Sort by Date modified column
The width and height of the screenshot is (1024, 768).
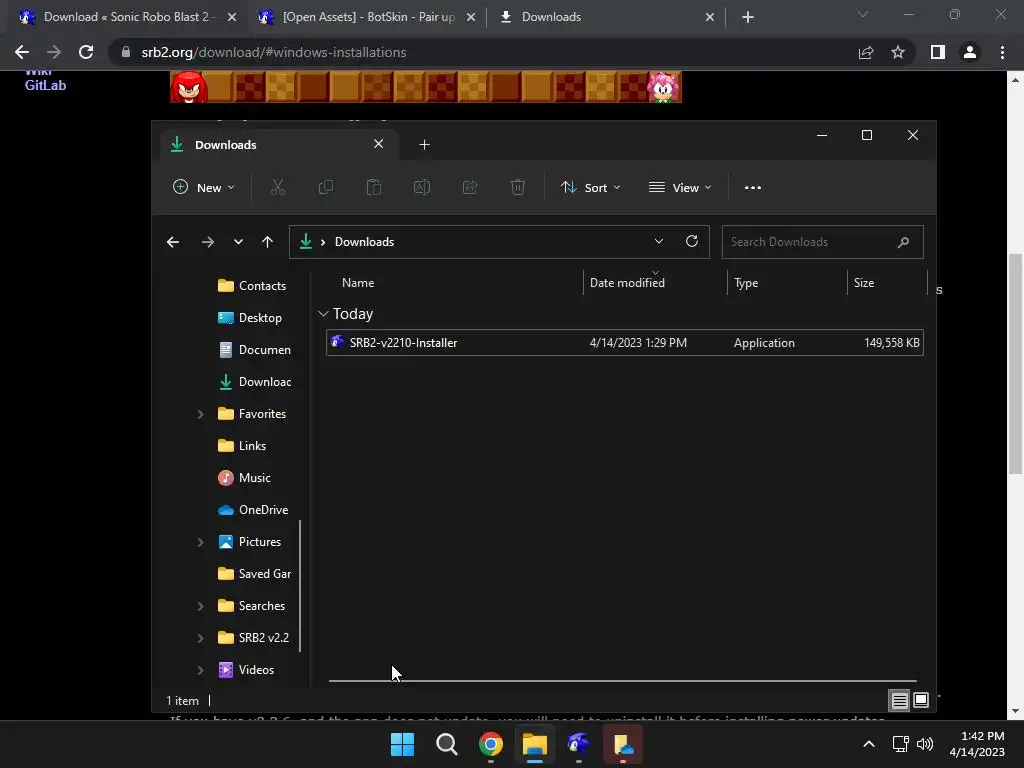pos(627,283)
